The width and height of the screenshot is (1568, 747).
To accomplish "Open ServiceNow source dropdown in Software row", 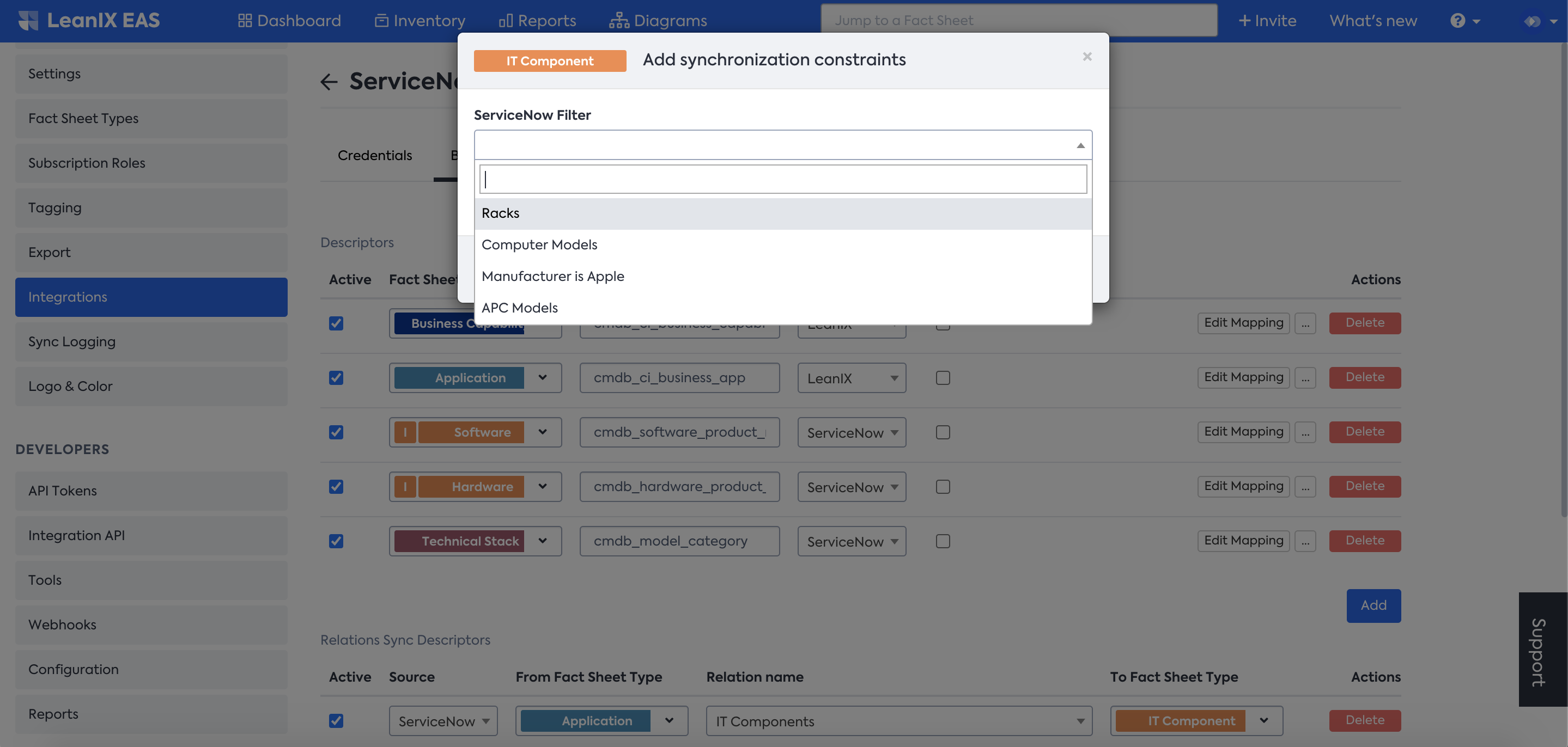I will coord(852,432).
